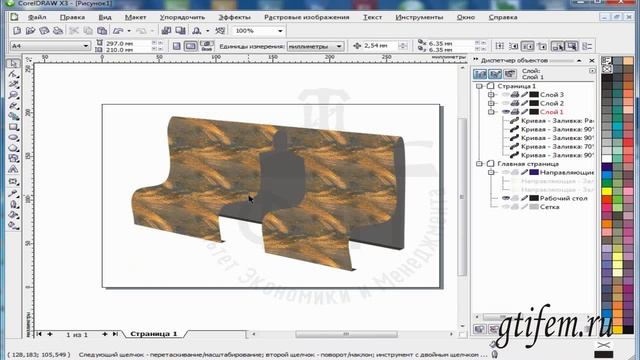Viewport: 640px width, 360px height.
Task: Open the Эффекты menu
Action: (235, 17)
